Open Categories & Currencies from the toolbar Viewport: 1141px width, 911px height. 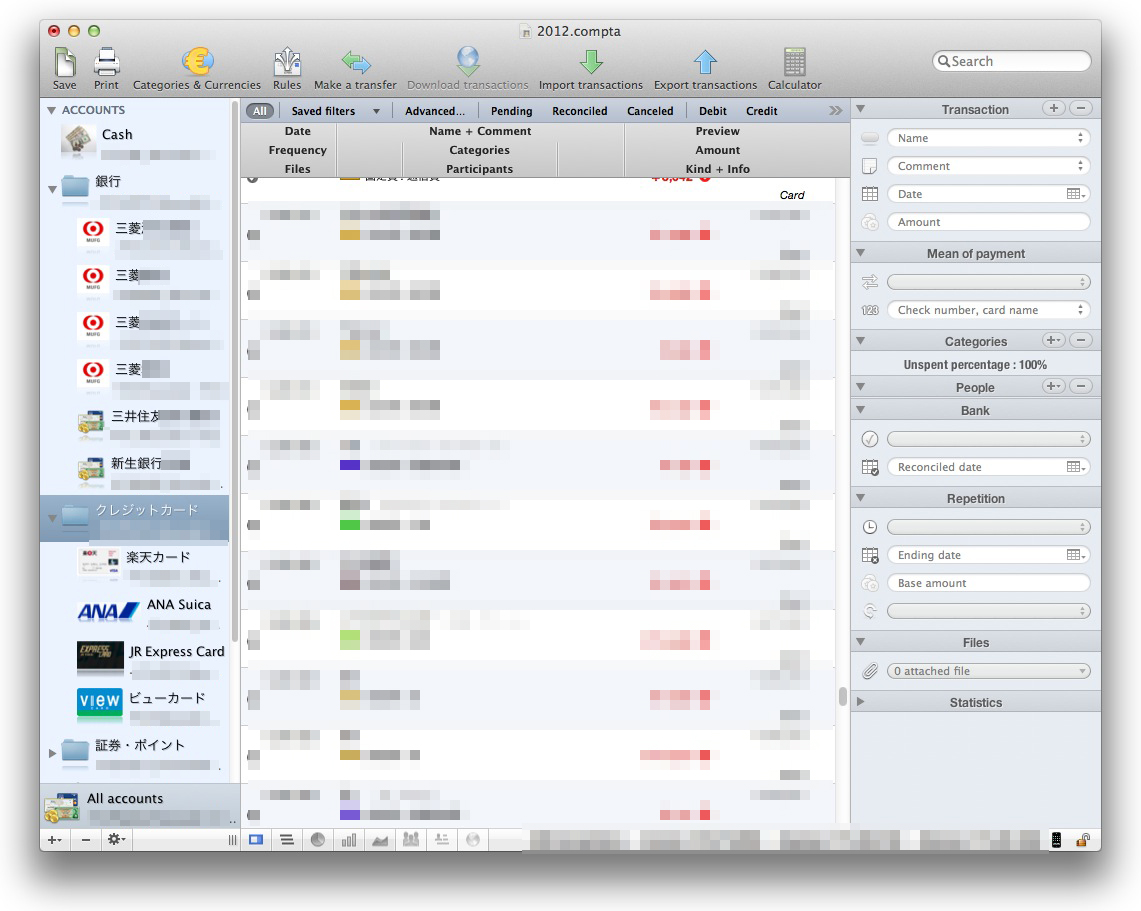click(x=197, y=63)
